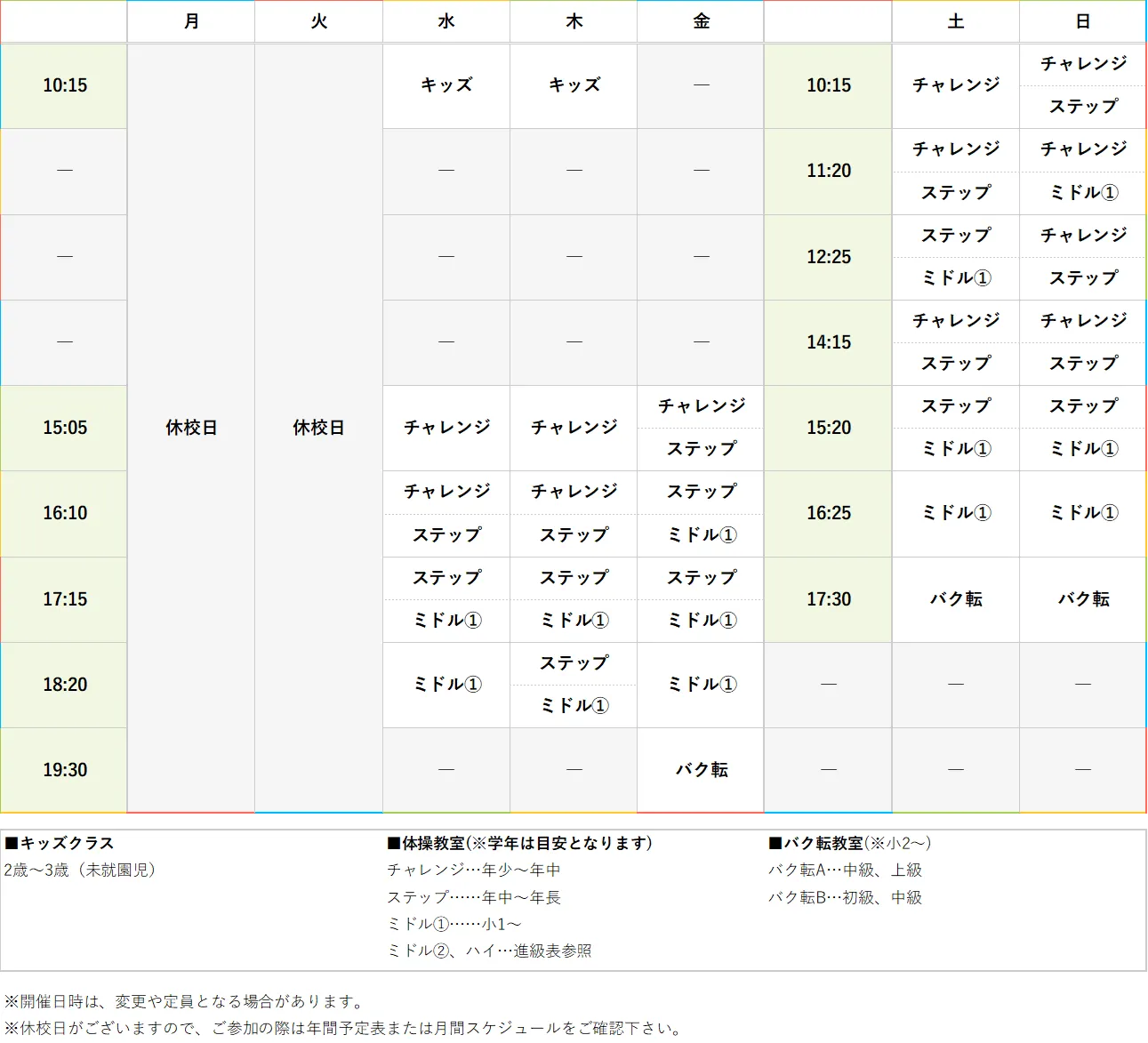This screenshot has height=1043, width=1148.
Task: Select the 15:05 time slot label
Action: pos(63,428)
